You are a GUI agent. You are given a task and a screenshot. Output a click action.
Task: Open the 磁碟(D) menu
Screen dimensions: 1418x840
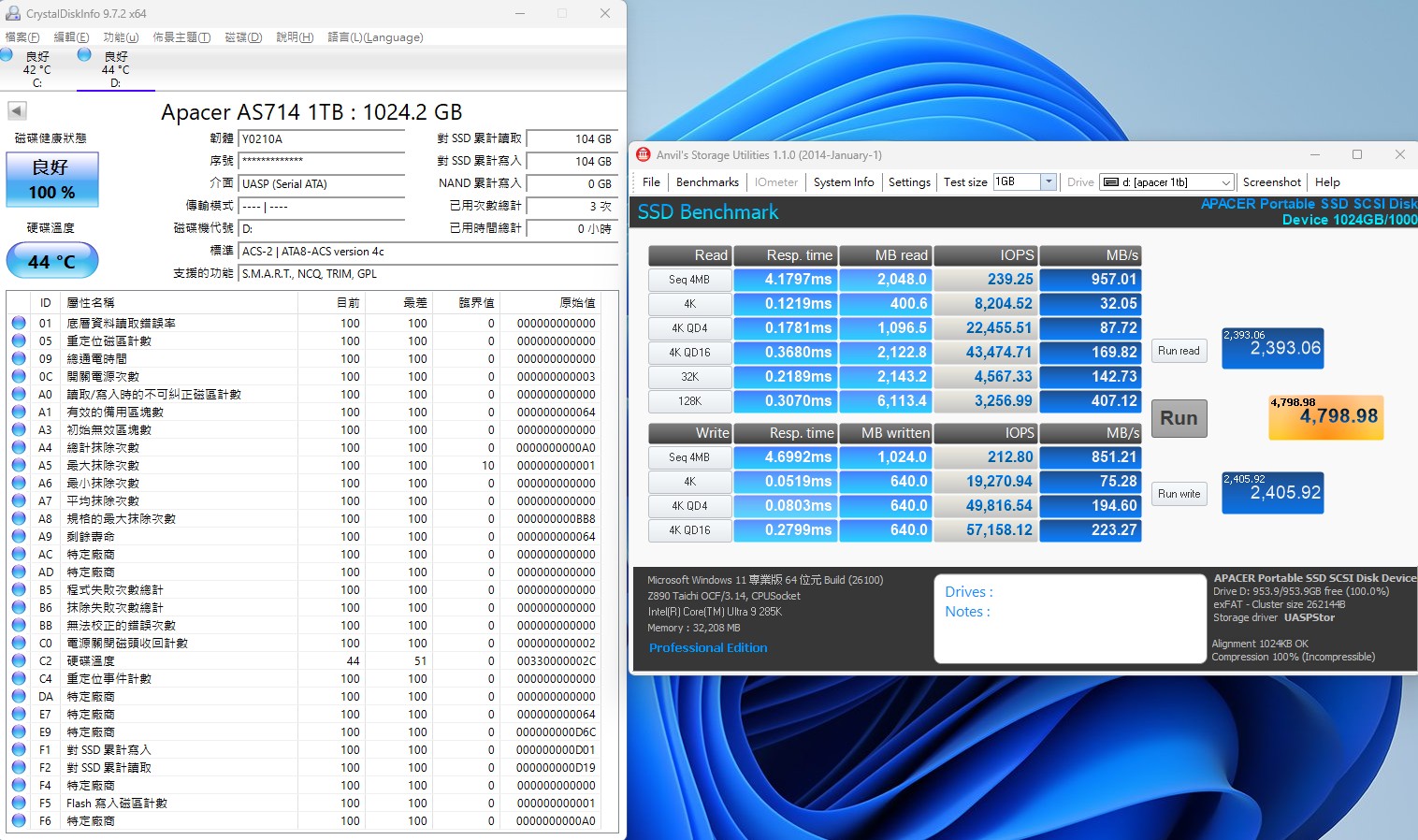[243, 37]
